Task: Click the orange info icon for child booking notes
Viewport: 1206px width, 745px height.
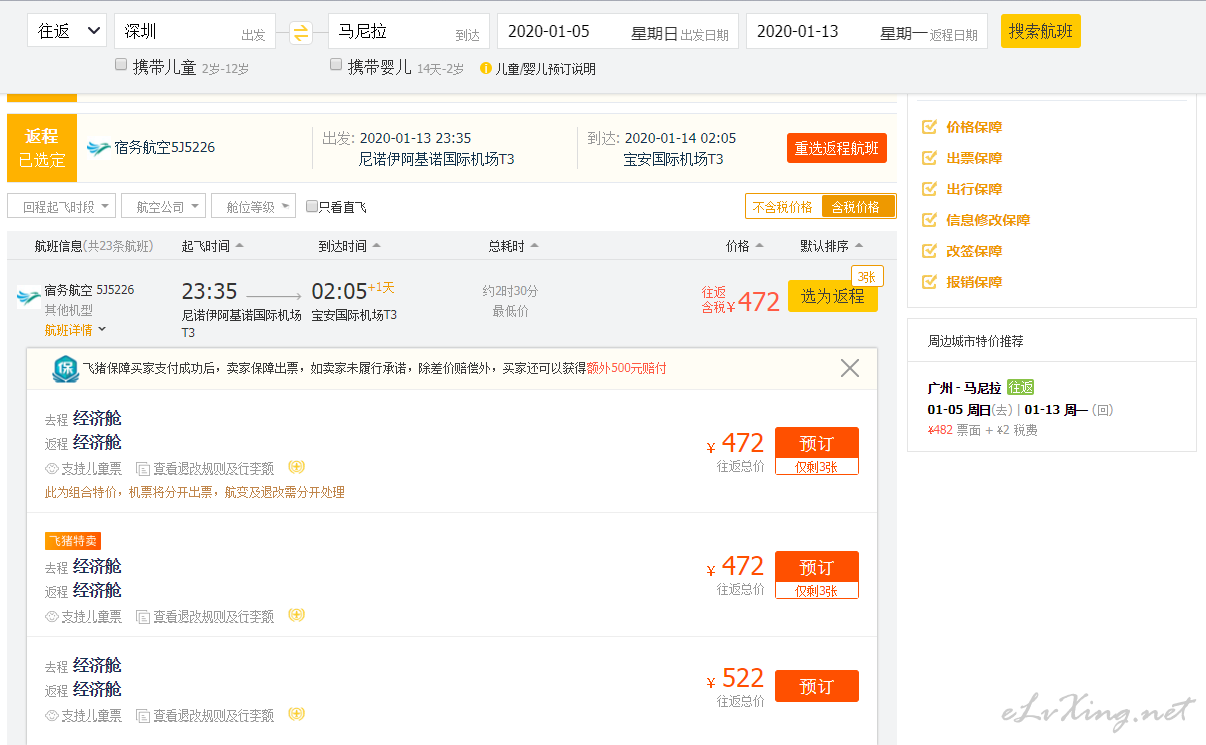Action: 486,69
